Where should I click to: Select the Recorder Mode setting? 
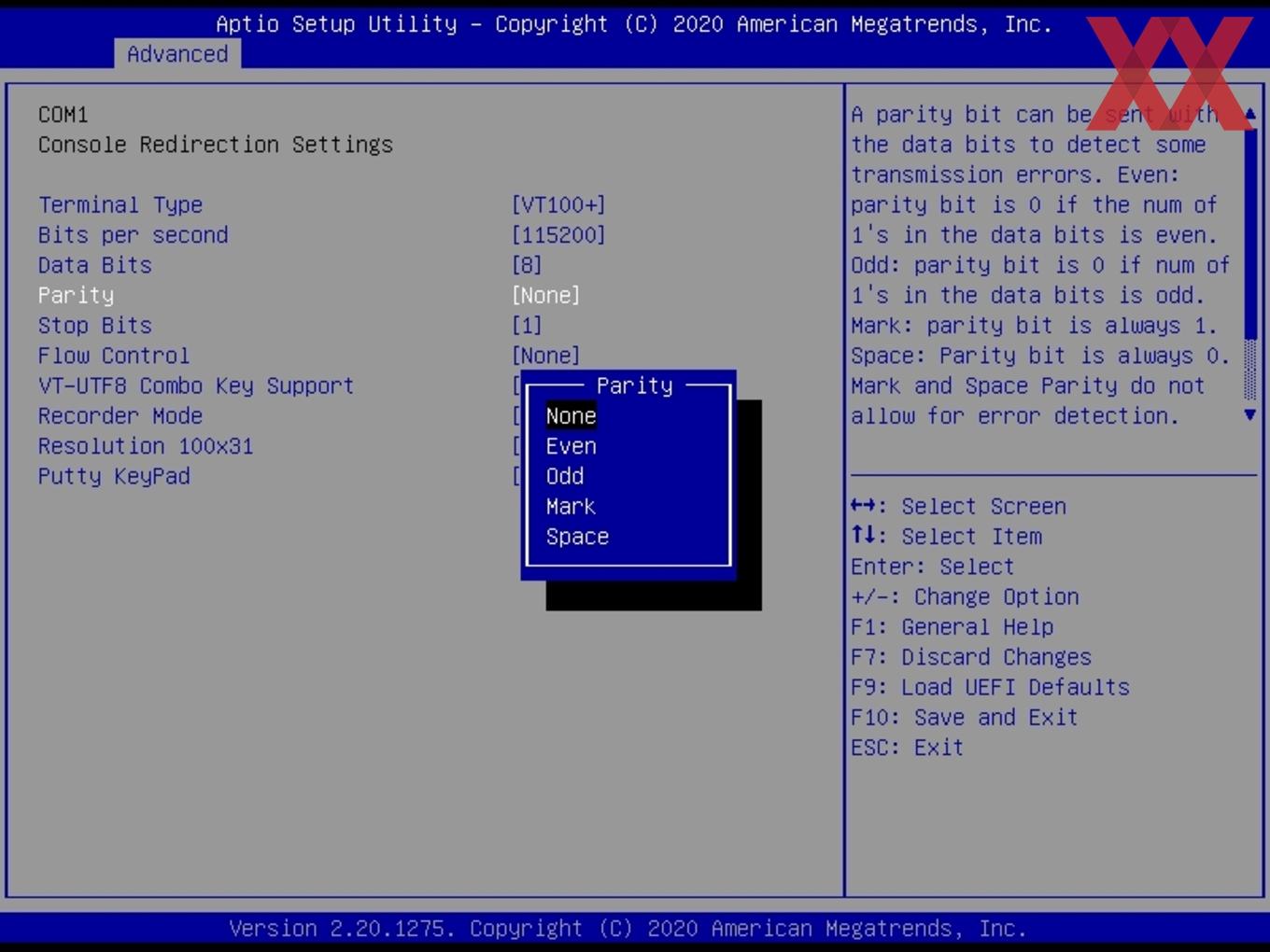pos(120,416)
